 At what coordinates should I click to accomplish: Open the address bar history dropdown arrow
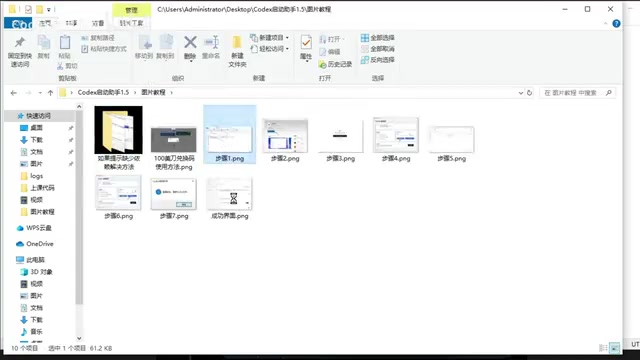pyautogui.click(x=521, y=93)
